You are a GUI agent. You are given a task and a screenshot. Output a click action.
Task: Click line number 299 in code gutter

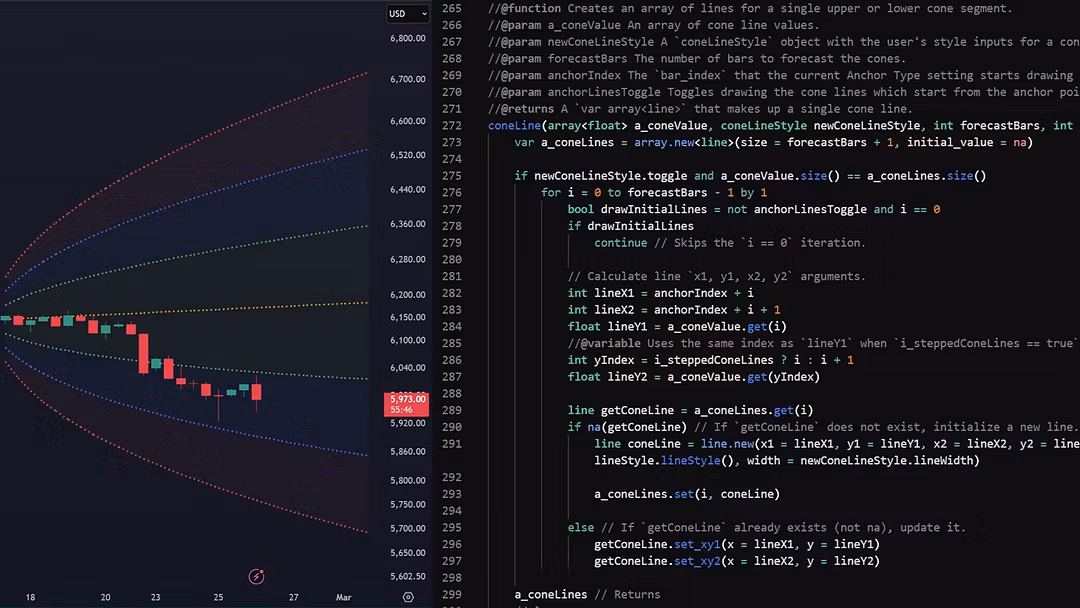pyautogui.click(x=451, y=594)
